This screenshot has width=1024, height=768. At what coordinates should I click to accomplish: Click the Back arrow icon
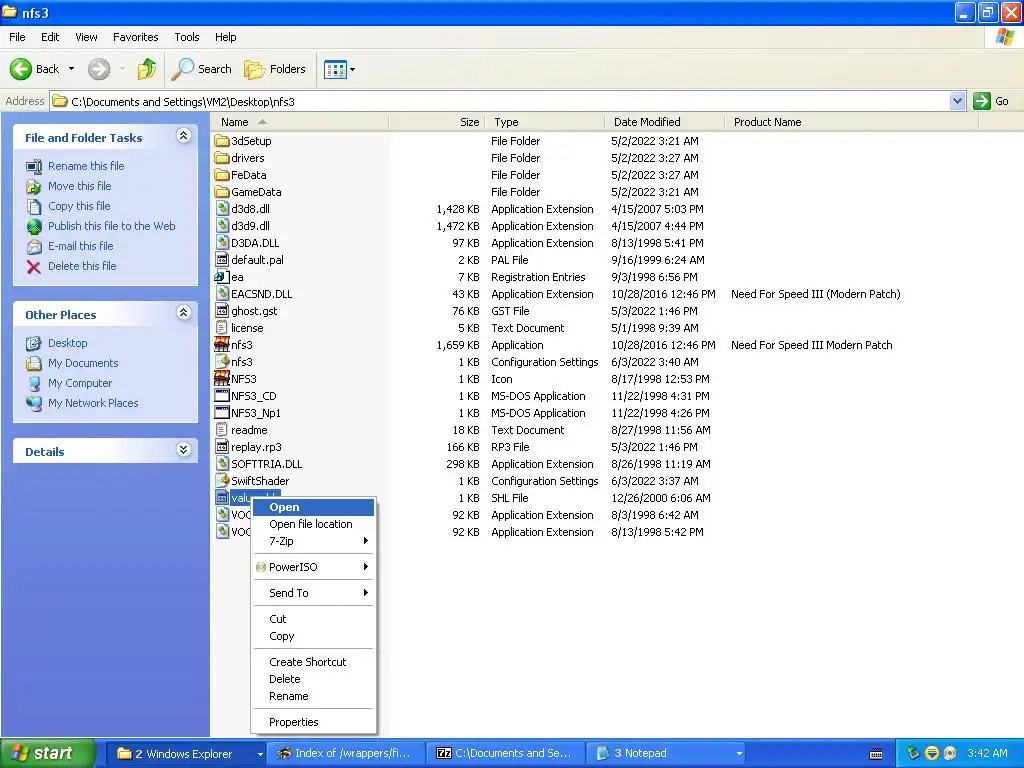coord(20,69)
